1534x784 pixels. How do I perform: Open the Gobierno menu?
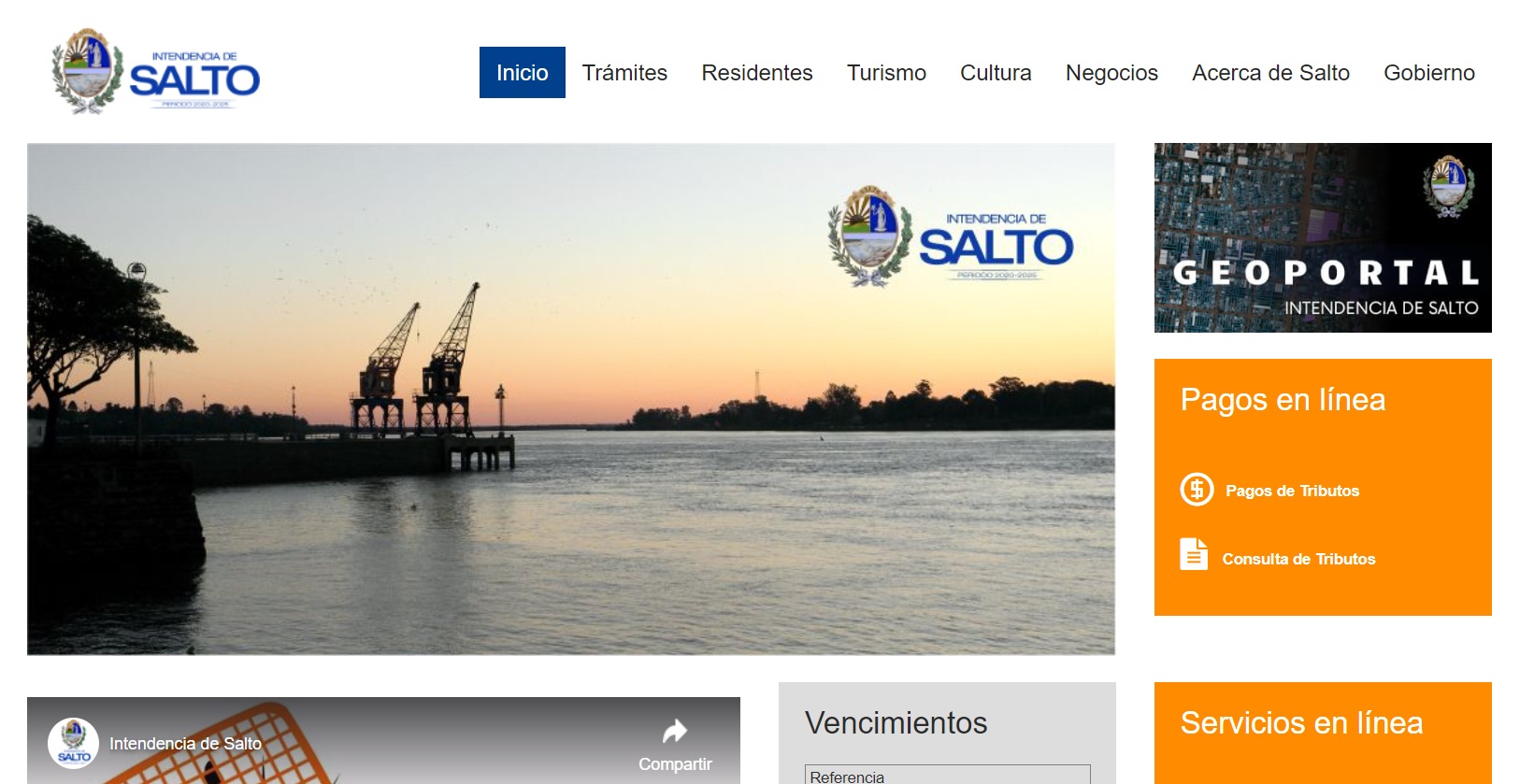click(1428, 73)
